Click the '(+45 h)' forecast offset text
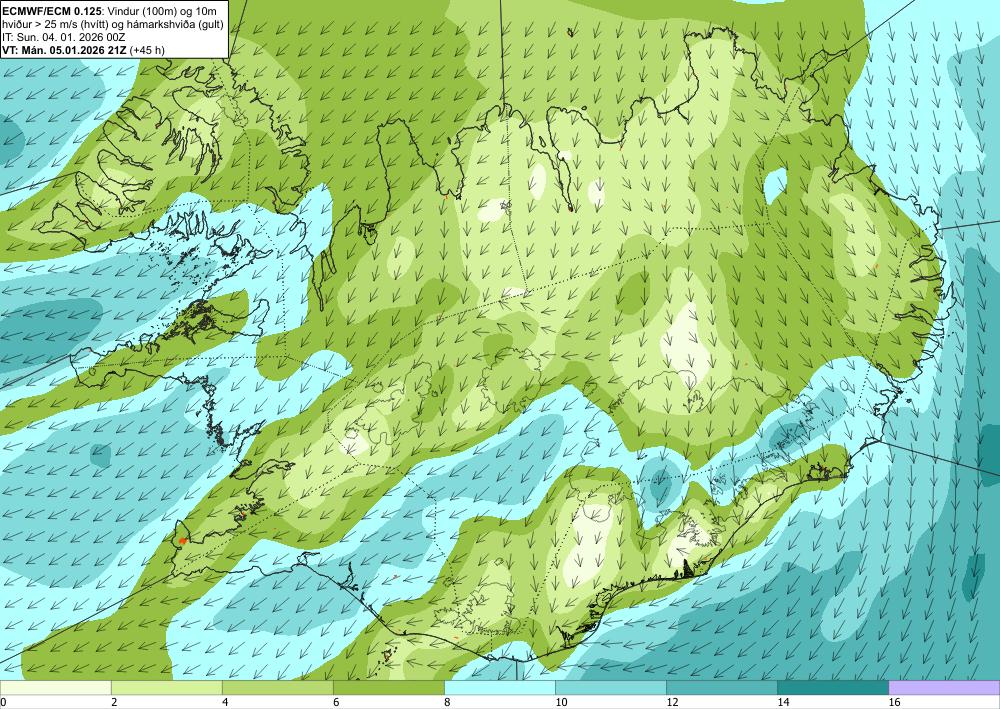Screen dimensions: 1000x709 [147, 50]
